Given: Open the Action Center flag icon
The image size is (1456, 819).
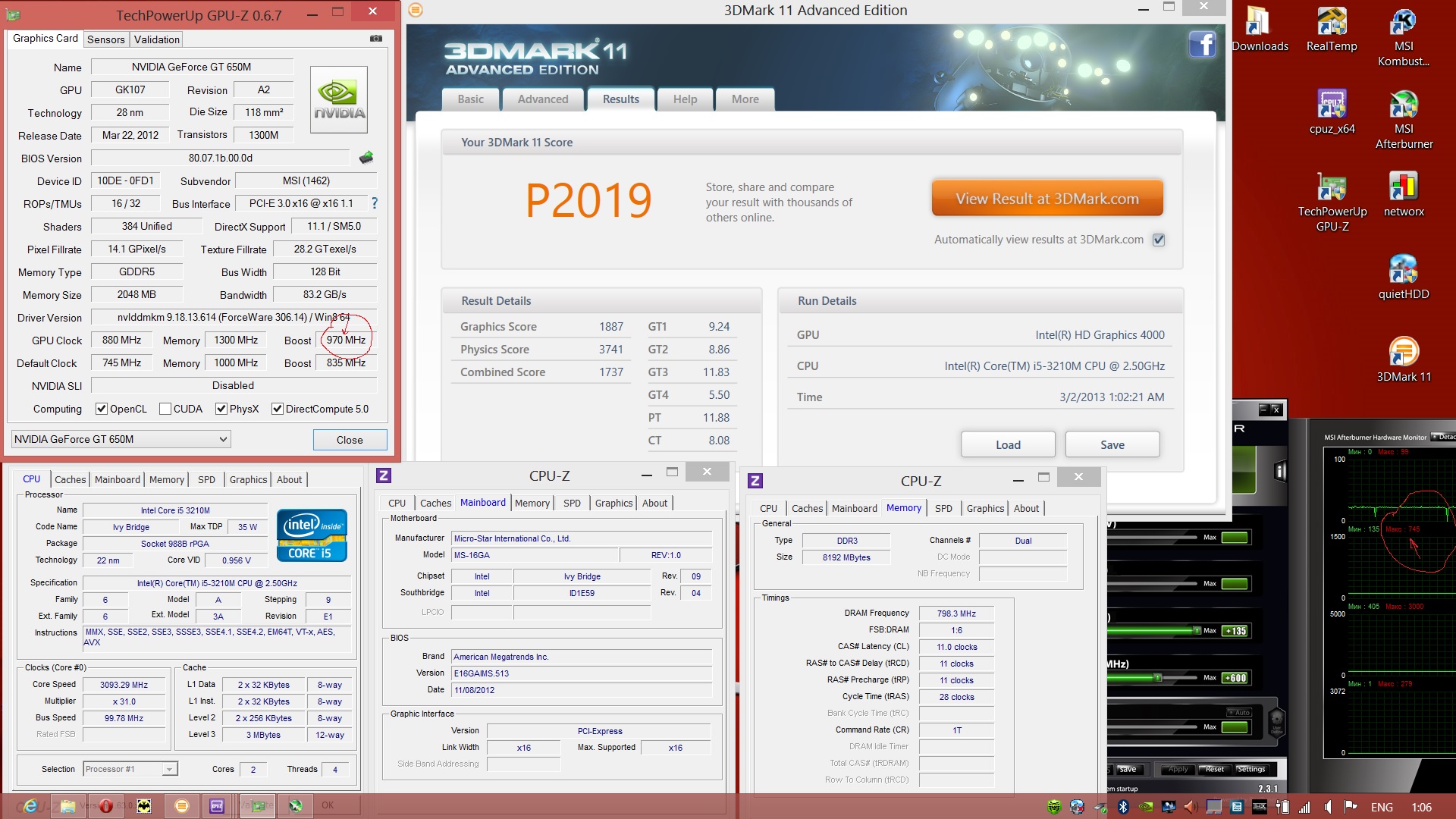Looking at the screenshot, I should (1351, 807).
